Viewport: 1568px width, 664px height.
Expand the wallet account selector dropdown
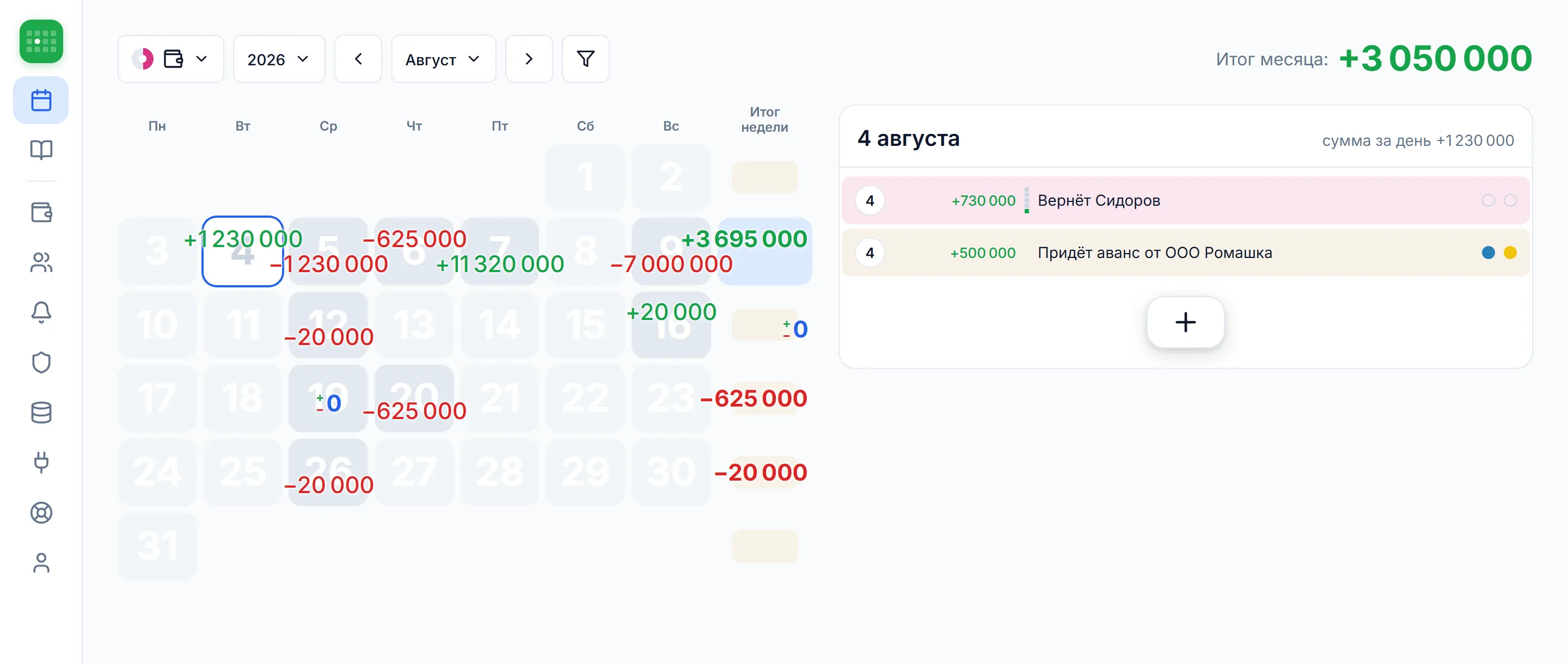point(171,59)
